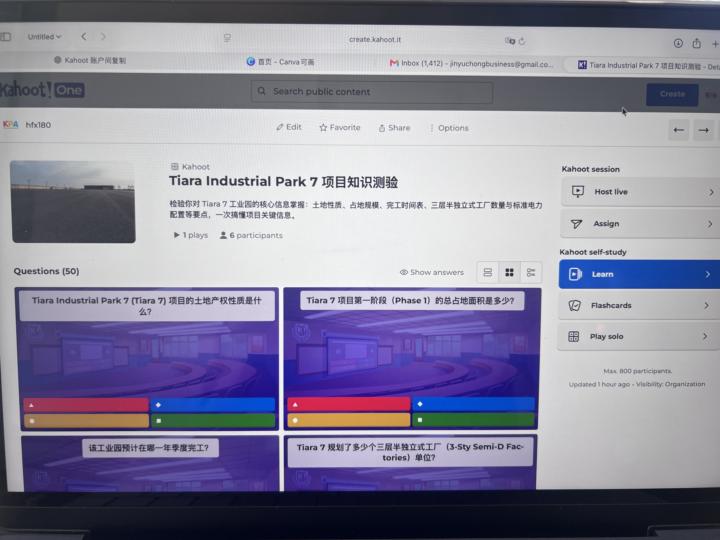Click the create.kahoot.it address bar

click(x=374, y=39)
